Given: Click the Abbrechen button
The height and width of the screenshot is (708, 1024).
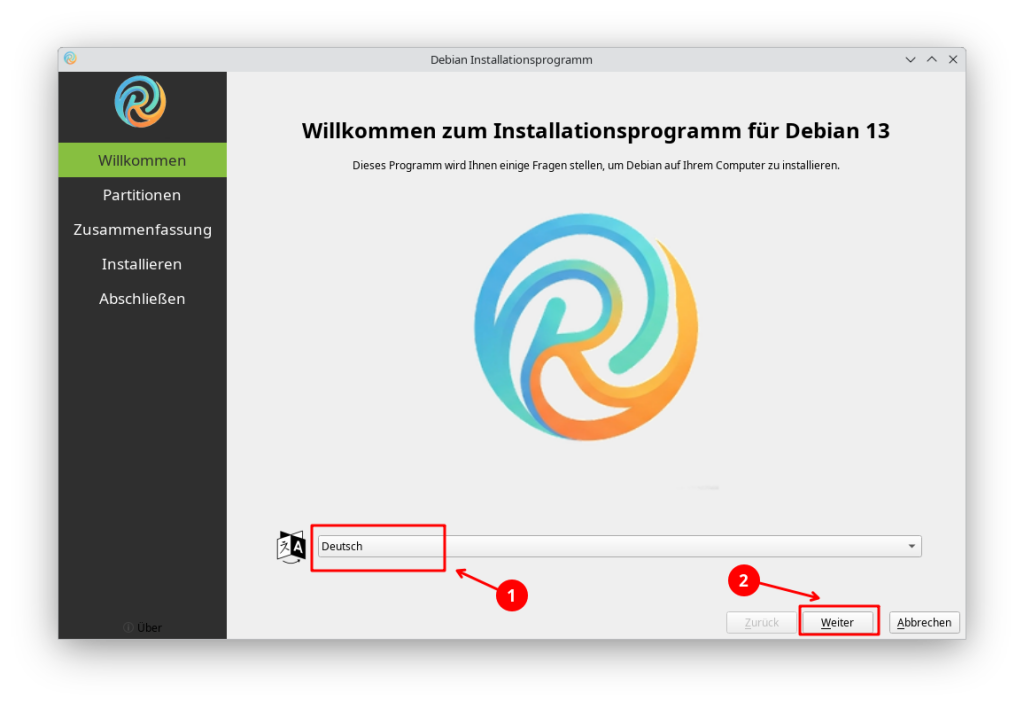Looking at the screenshot, I should click(924, 622).
